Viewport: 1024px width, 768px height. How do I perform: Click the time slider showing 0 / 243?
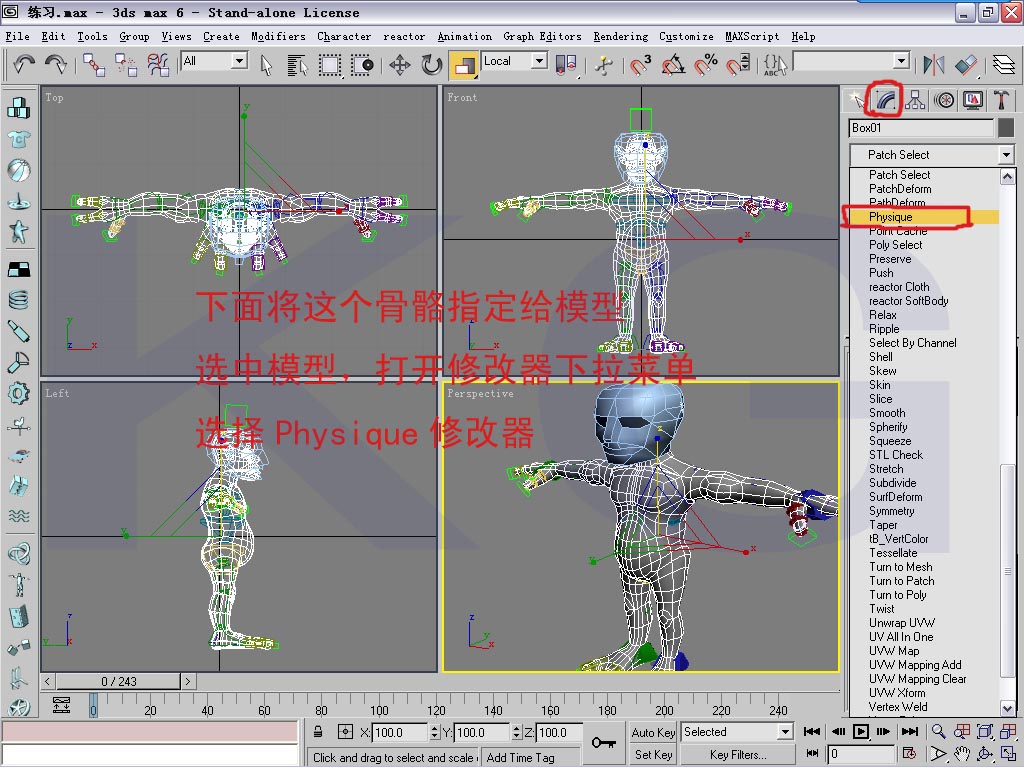click(x=118, y=682)
